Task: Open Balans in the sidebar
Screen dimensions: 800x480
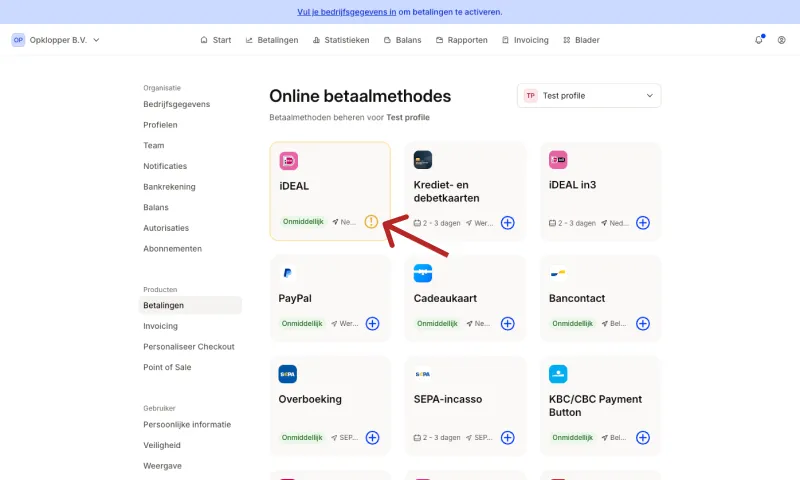Action: tap(156, 207)
